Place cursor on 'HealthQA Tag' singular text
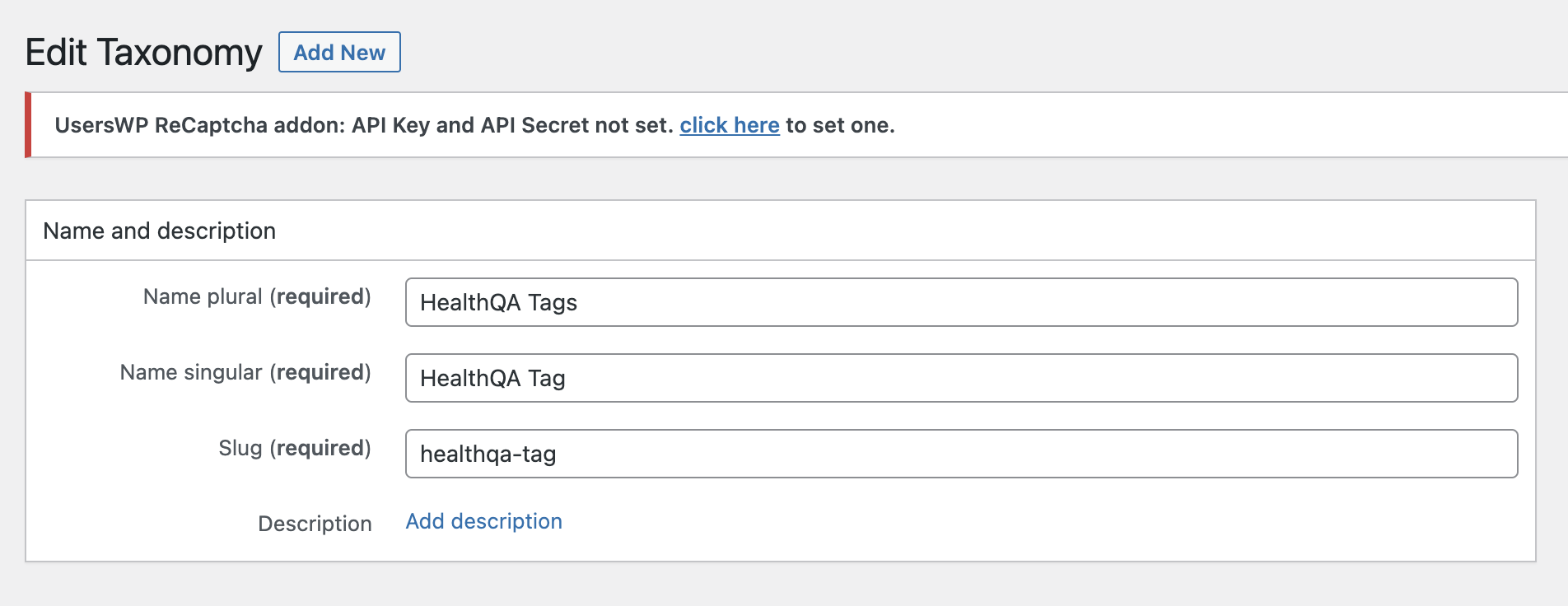 pos(492,378)
